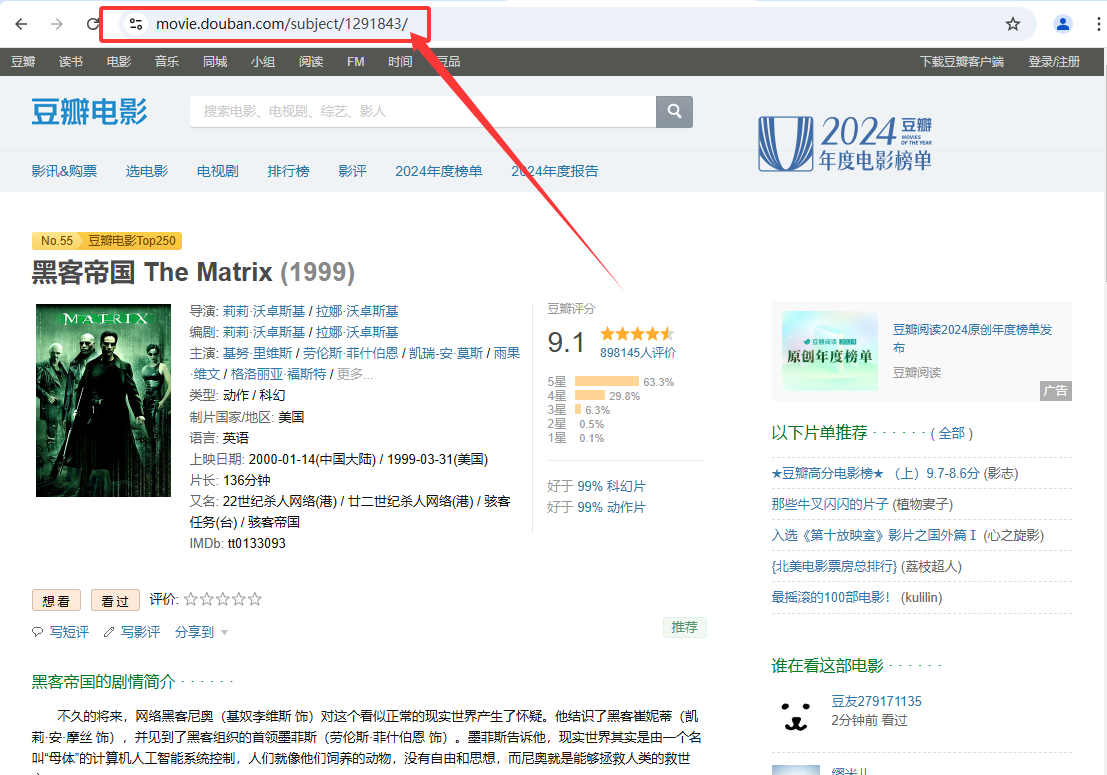Click the magnifier search button
This screenshot has width=1107, height=775.
(674, 112)
